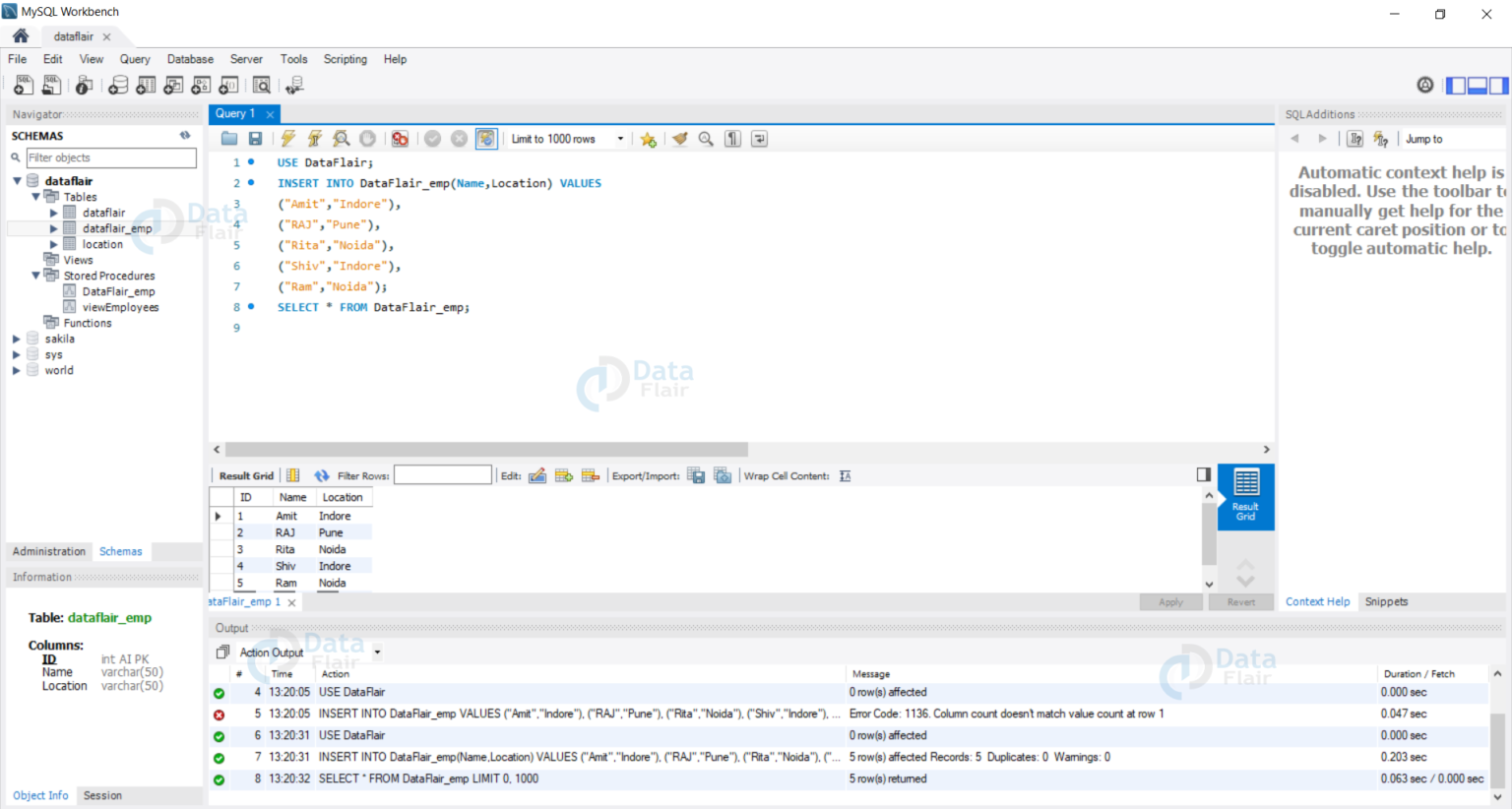Viewport: 1512px width, 809px height.
Task: Create a new table using the toolbar icon
Action: click(x=146, y=86)
